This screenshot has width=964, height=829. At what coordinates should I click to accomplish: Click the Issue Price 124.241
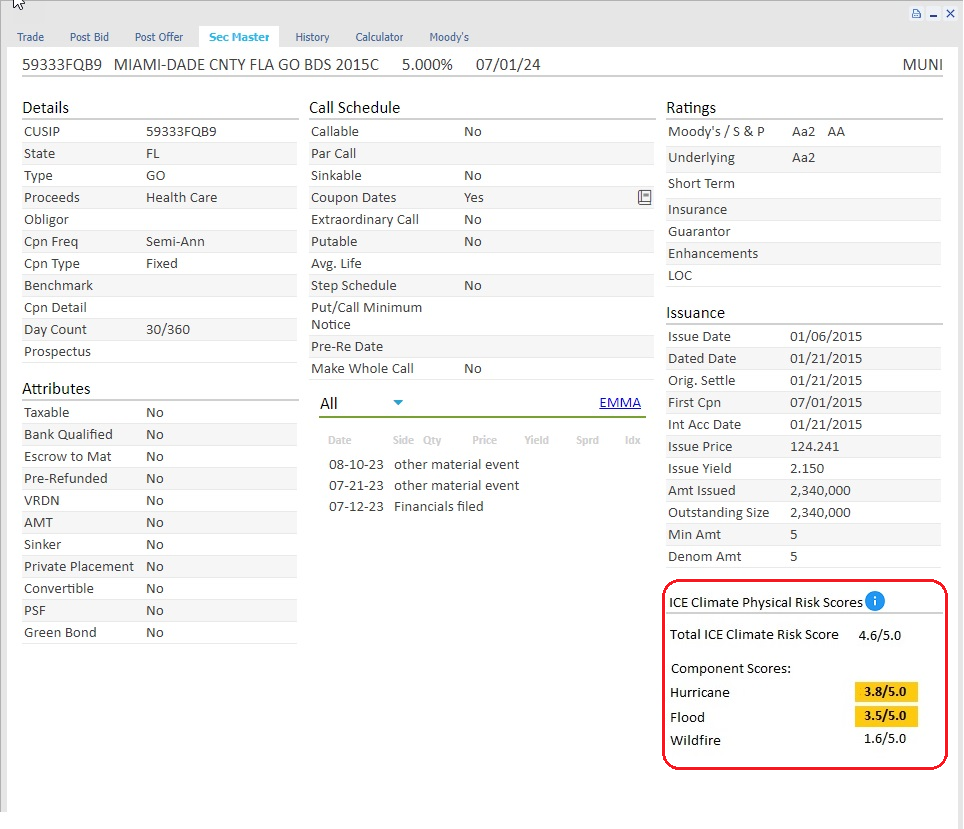(814, 446)
